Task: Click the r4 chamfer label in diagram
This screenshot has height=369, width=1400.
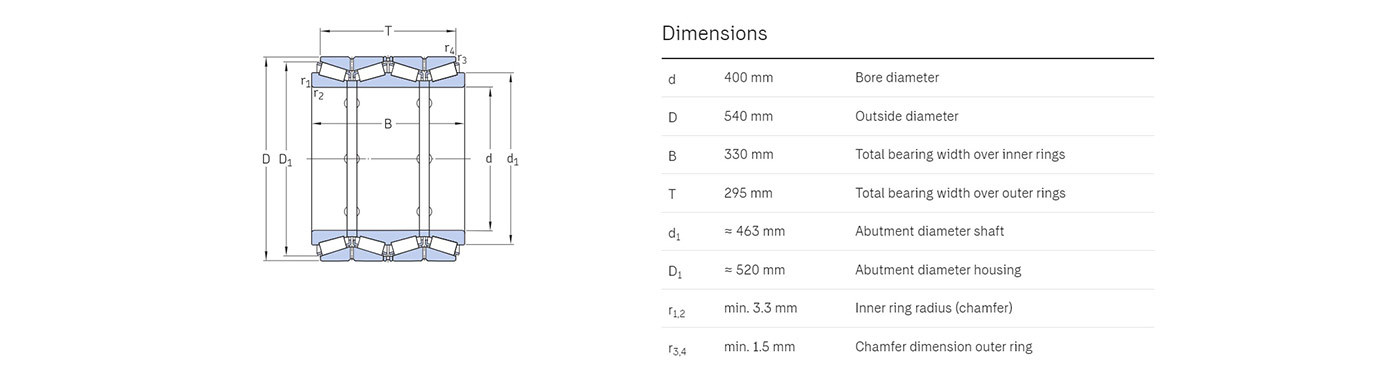Action: pyautogui.click(x=450, y=49)
